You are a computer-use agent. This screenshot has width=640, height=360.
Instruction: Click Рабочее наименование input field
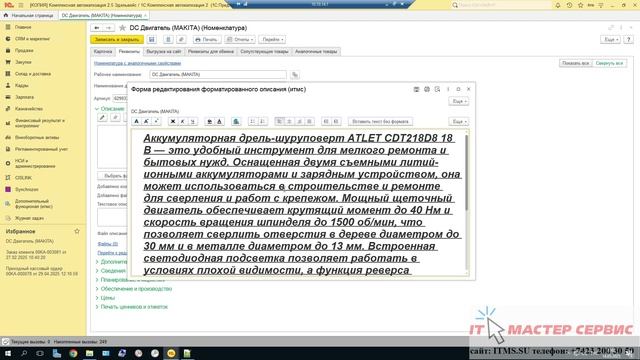point(218,75)
